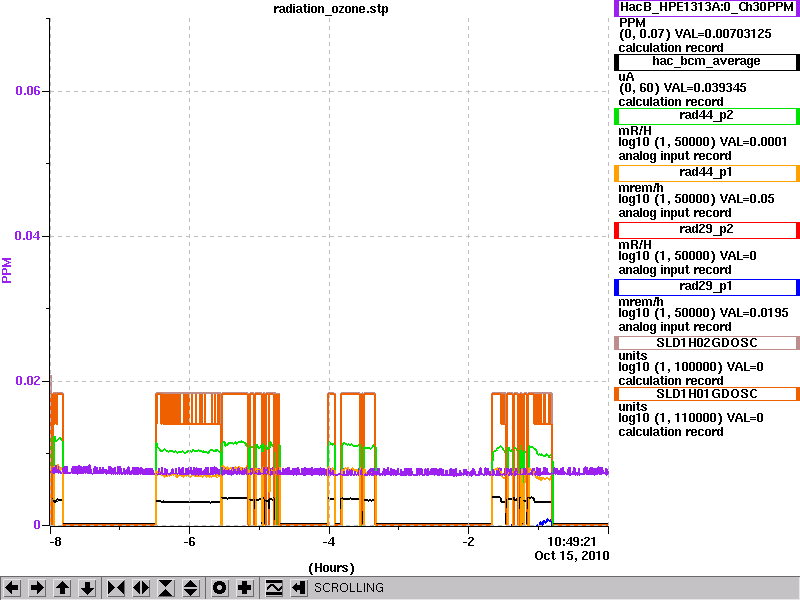Click the 0.02 y-axis tick label

coord(28,381)
